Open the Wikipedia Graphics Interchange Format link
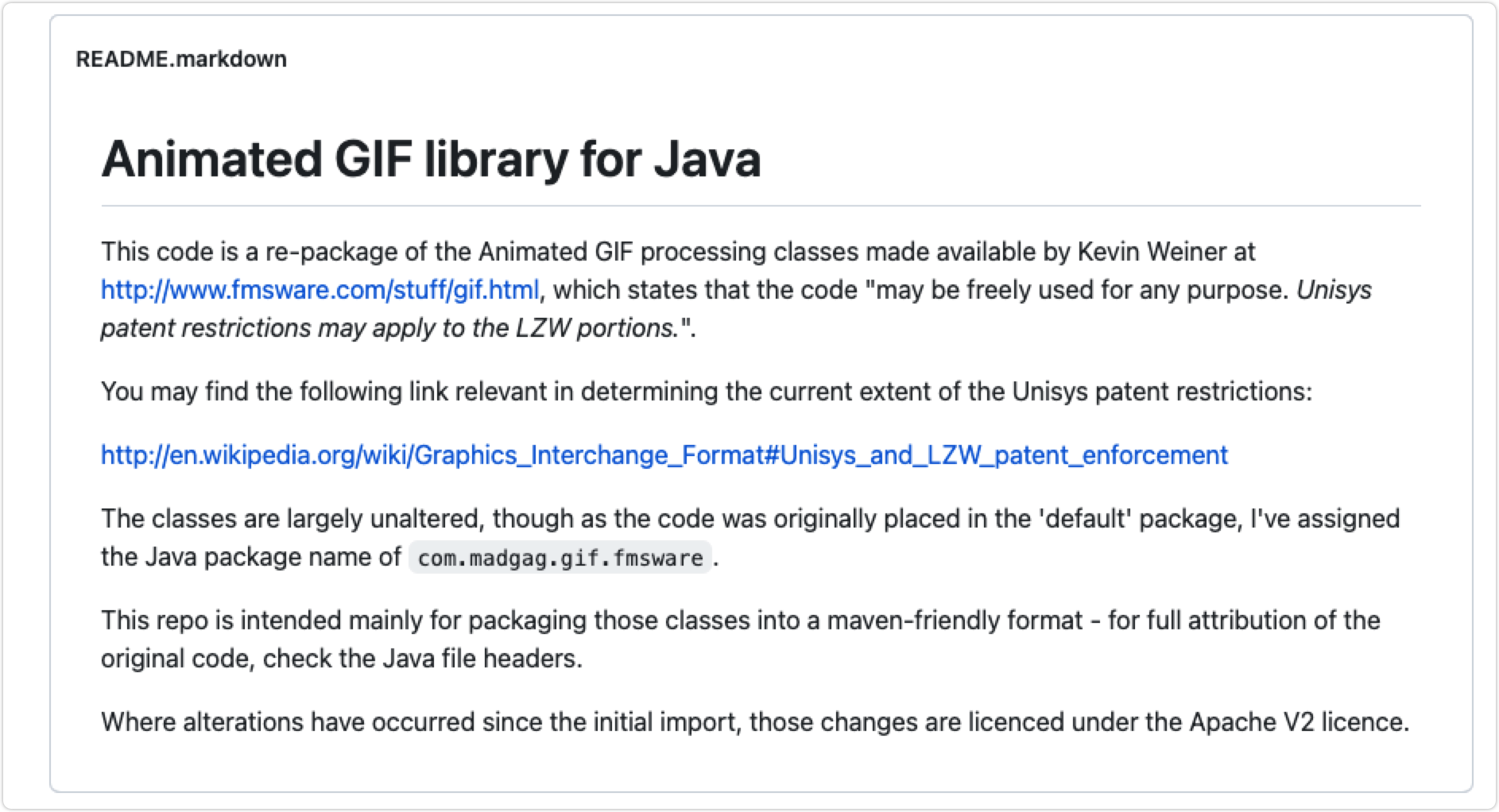Screen dimensions: 1499x812 pyautogui.click(x=664, y=455)
